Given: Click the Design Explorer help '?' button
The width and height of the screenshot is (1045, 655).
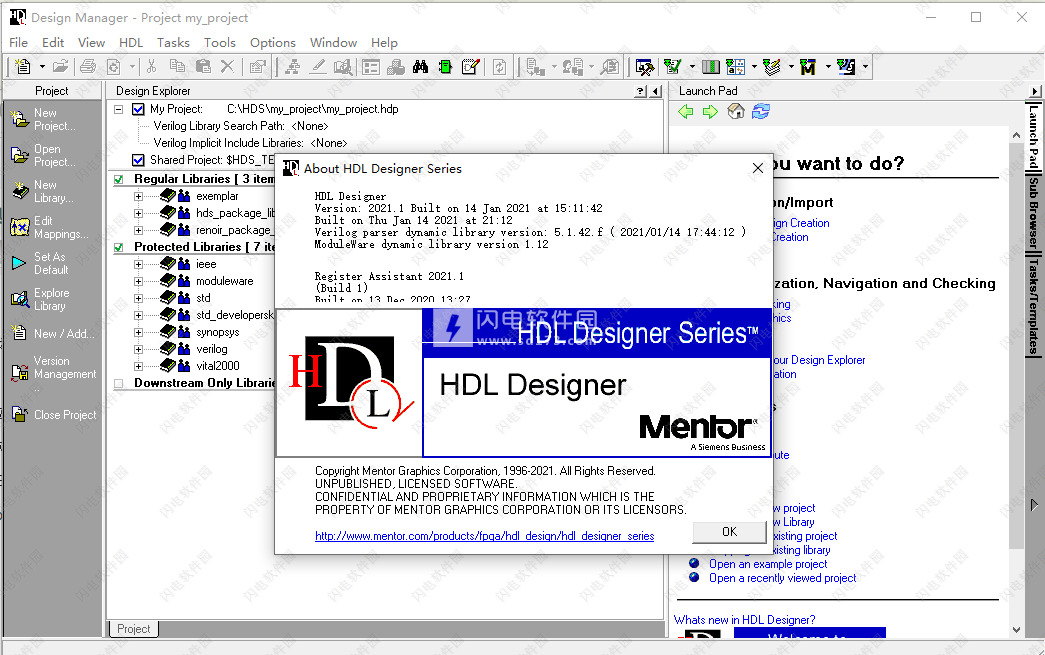Looking at the screenshot, I should click(640, 91).
